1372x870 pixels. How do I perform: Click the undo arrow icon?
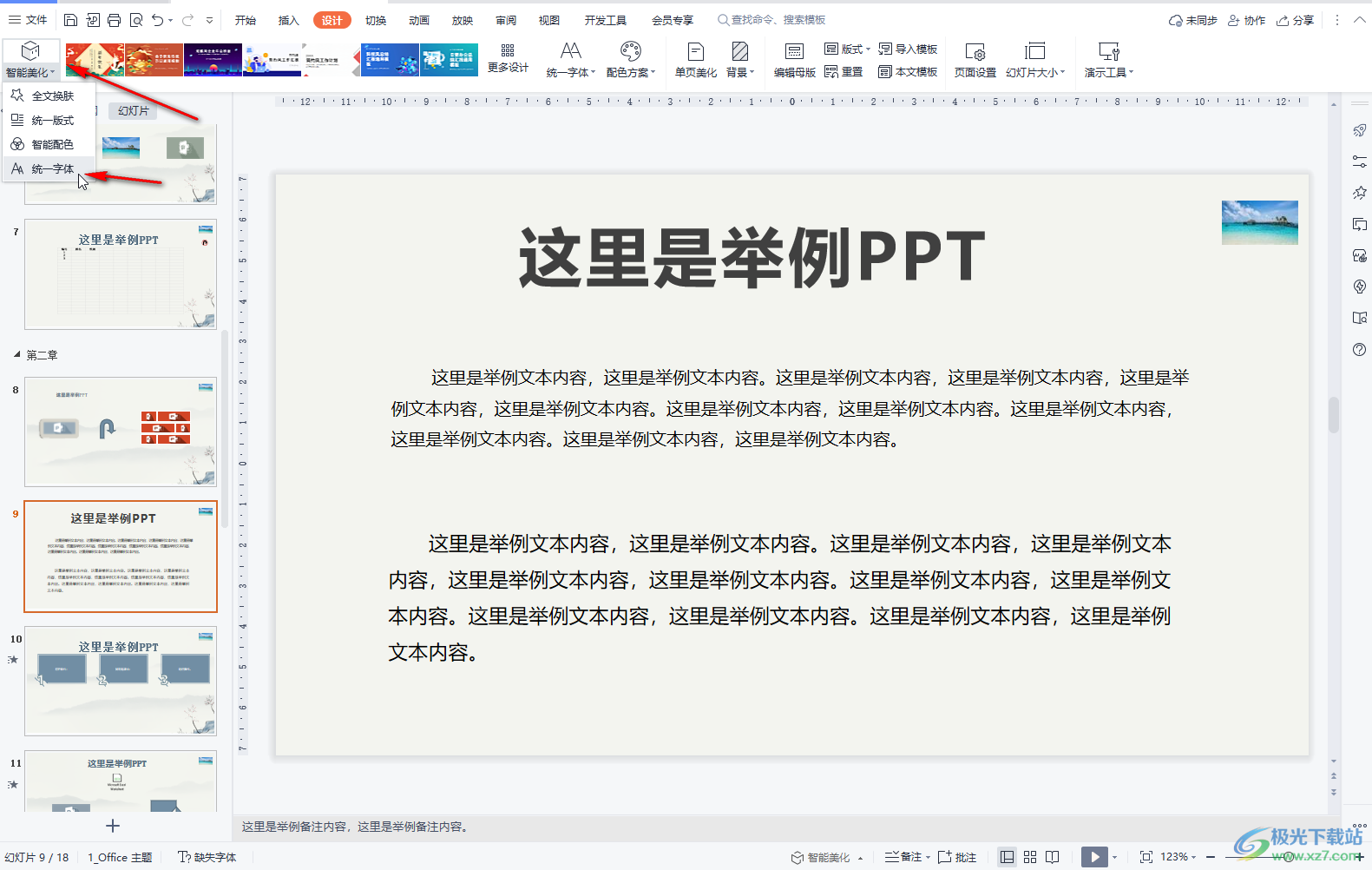[x=157, y=20]
